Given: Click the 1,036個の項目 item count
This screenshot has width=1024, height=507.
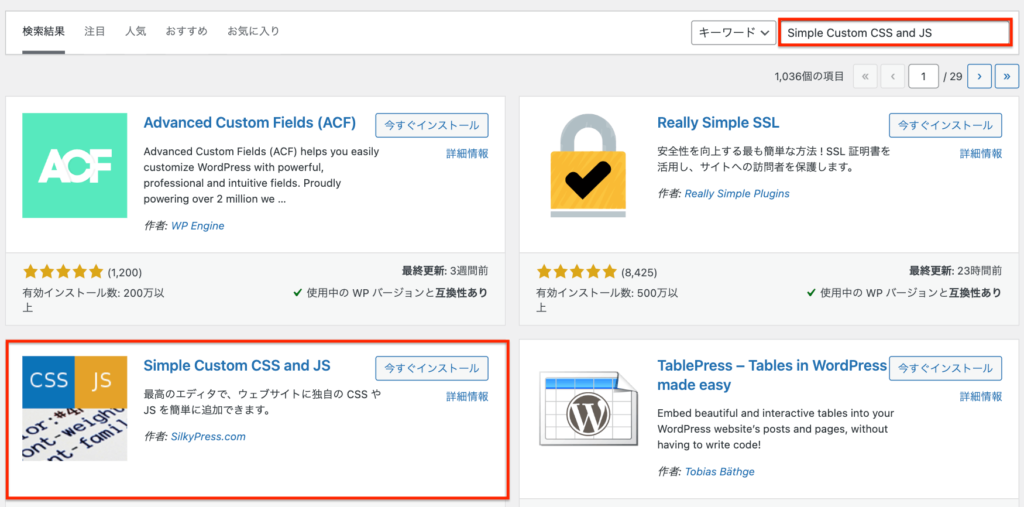Looking at the screenshot, I should pyautogui.click(x=809, y=76).
